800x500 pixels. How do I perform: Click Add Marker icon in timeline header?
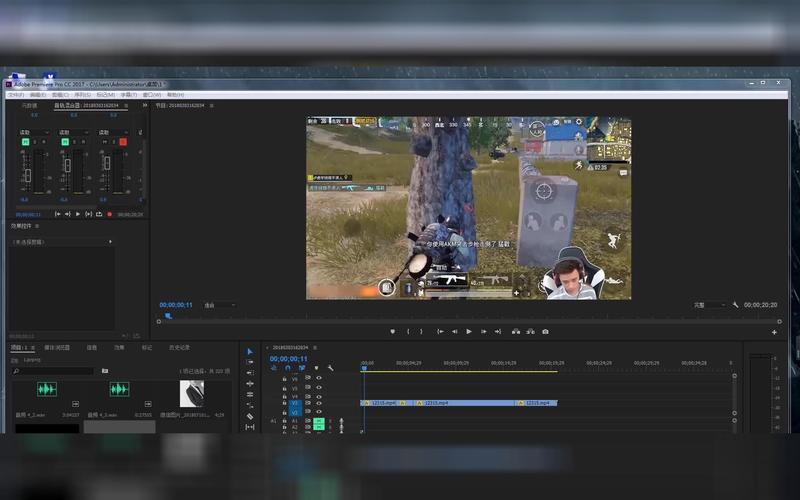point(316,368)
